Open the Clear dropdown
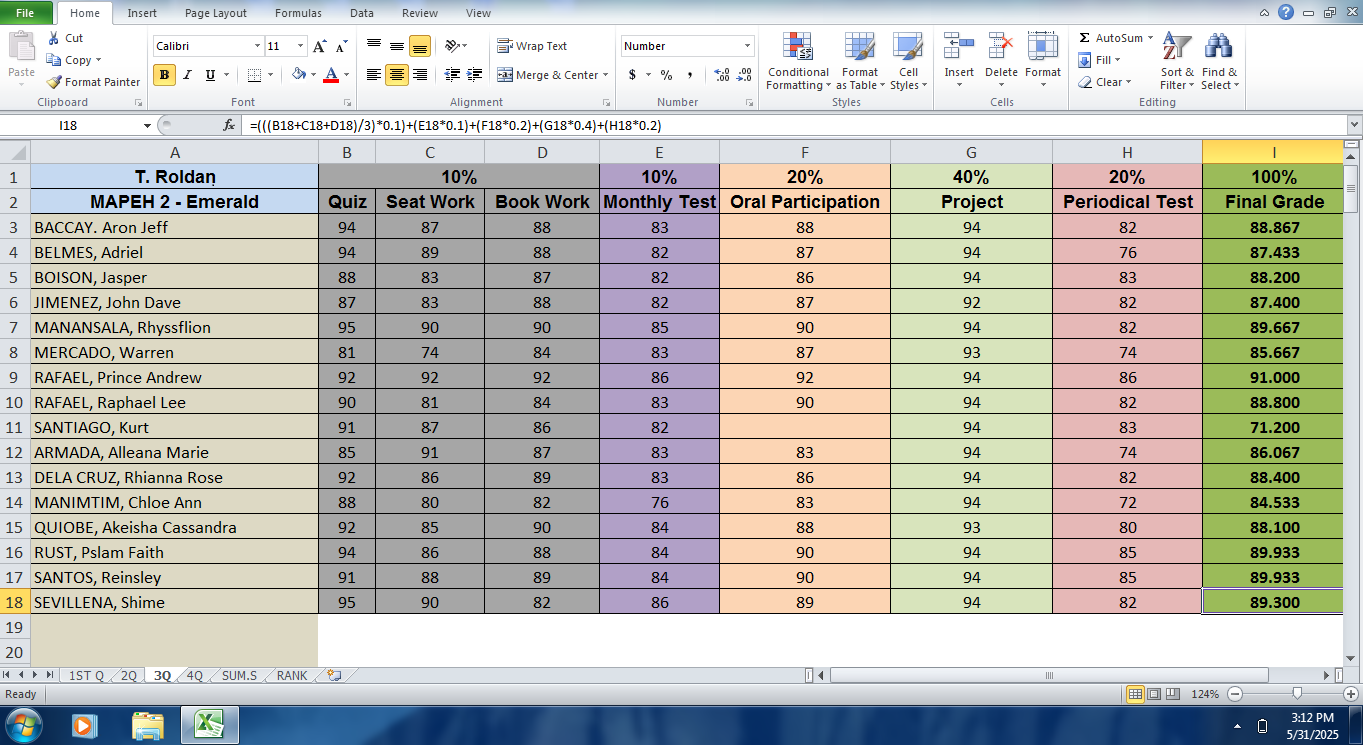 [1105, 82]
